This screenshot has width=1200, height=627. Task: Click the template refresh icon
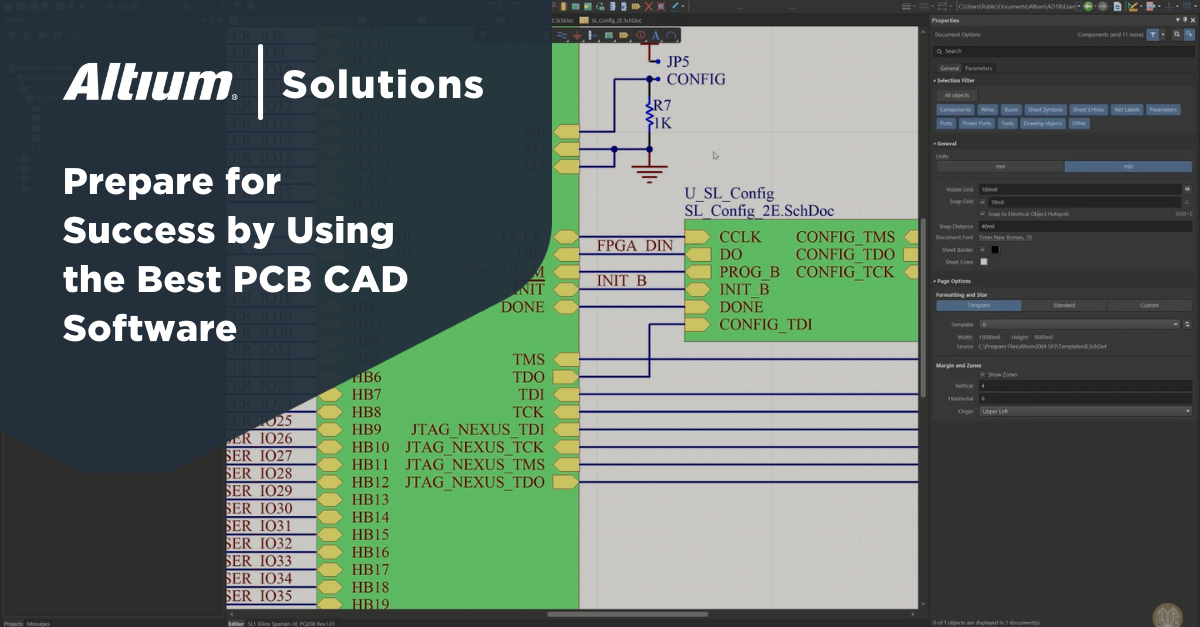pyautogui.click(x=1187, y=324)
